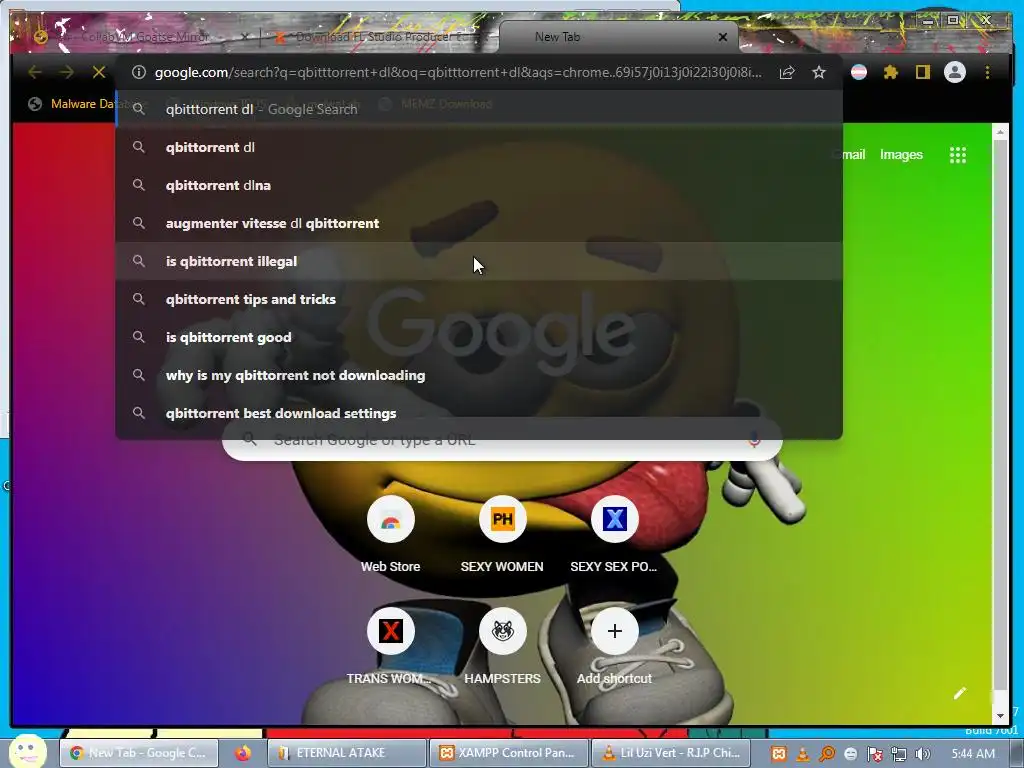Switch to New Tab - Google Chrome taskbar button
The height and width of the screenshot is (768, 1024).
[138, 753]
